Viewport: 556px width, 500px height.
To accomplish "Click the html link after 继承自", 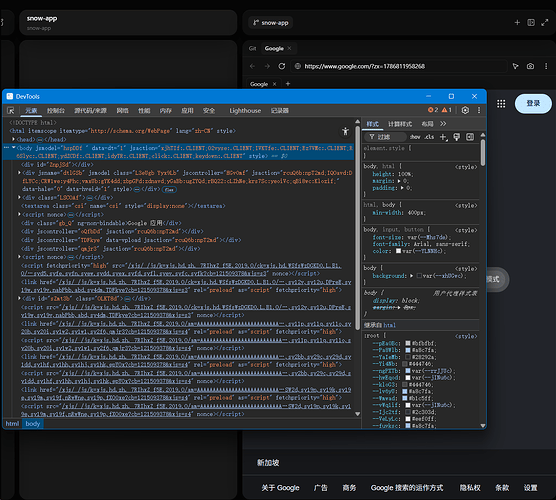I will click(x=389, y=325).
